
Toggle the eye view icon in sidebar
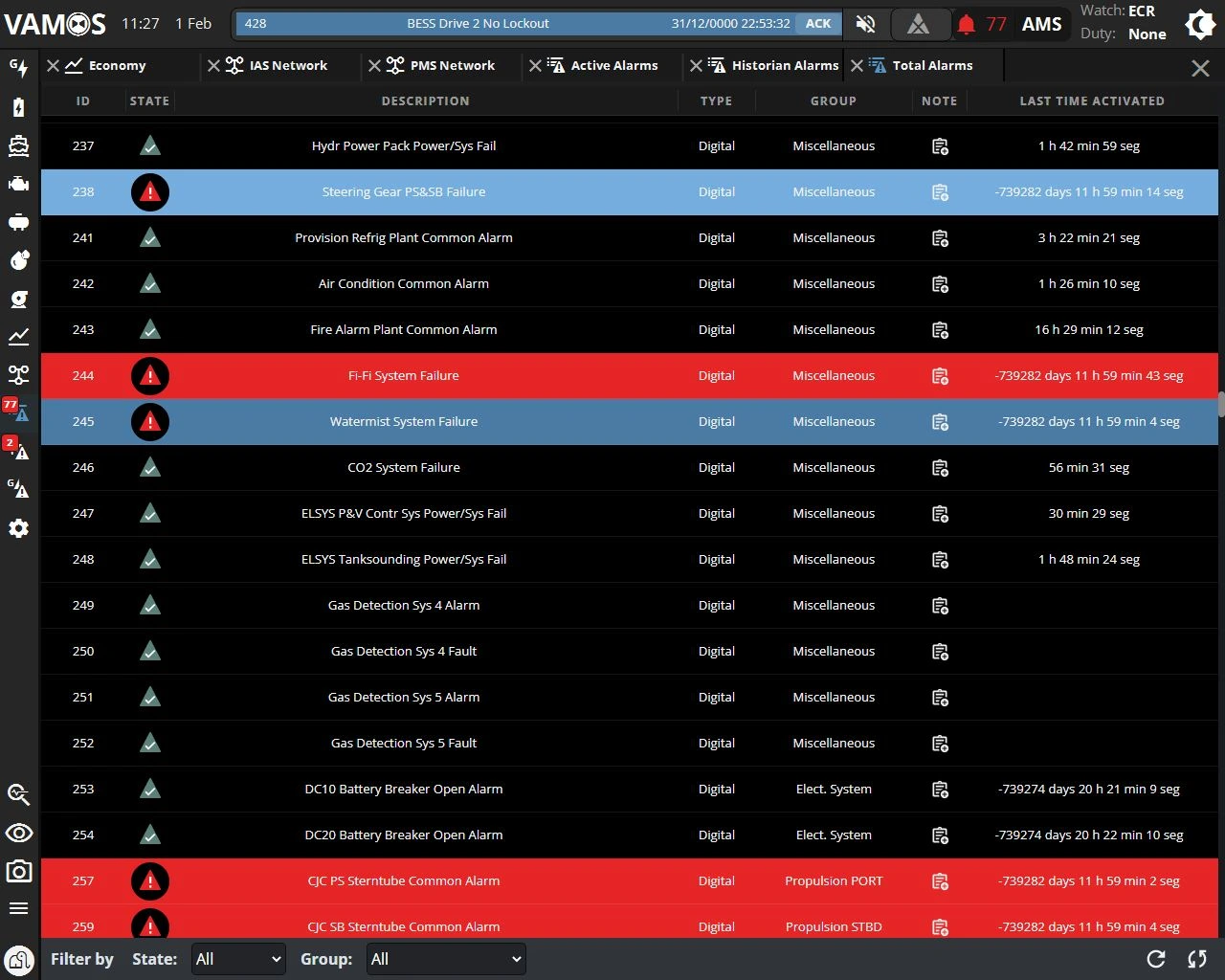tap(18, 833)
